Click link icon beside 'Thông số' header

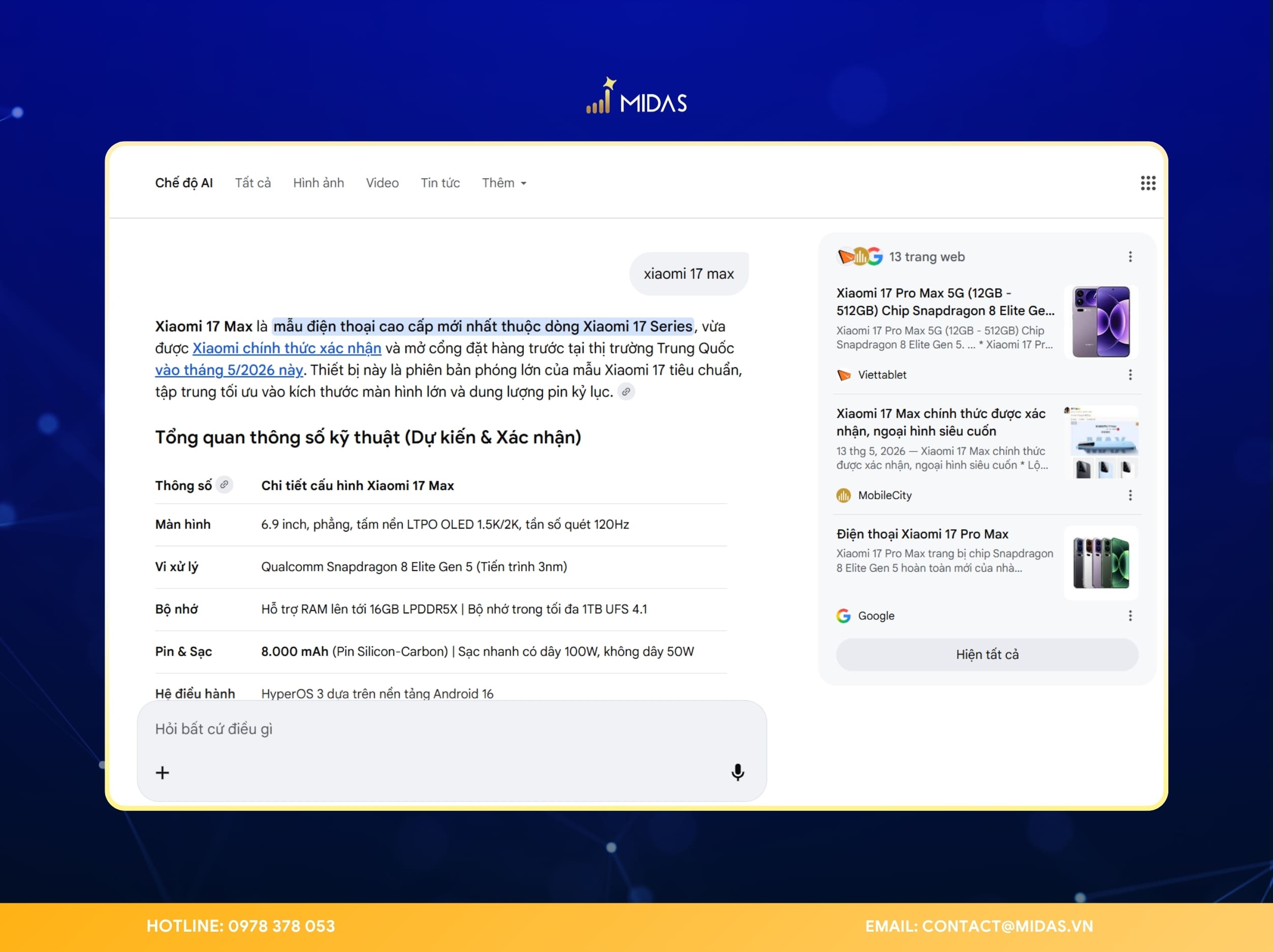(225, 484)
